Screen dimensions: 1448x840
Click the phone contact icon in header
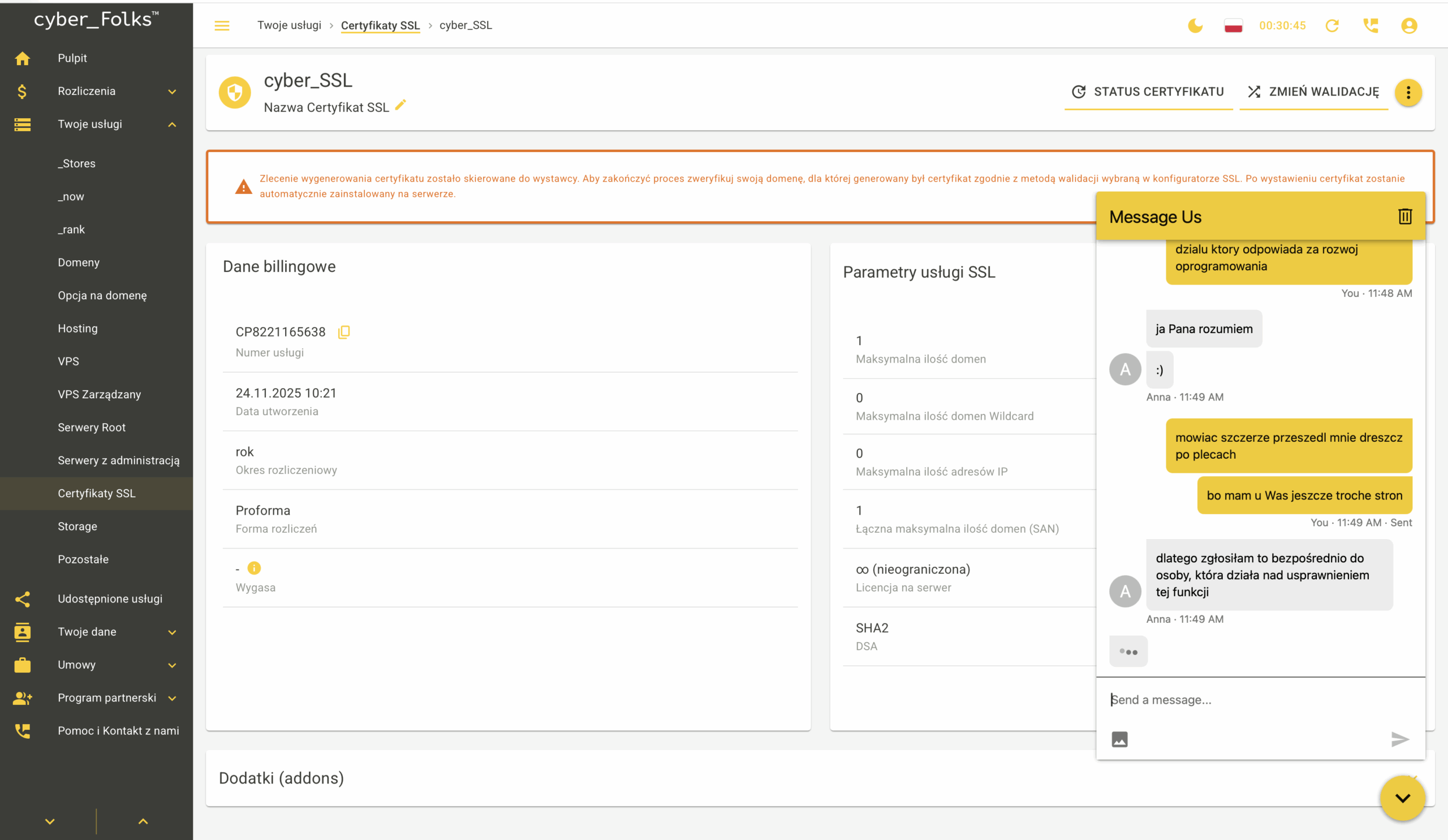click(x=1371, y=25)
